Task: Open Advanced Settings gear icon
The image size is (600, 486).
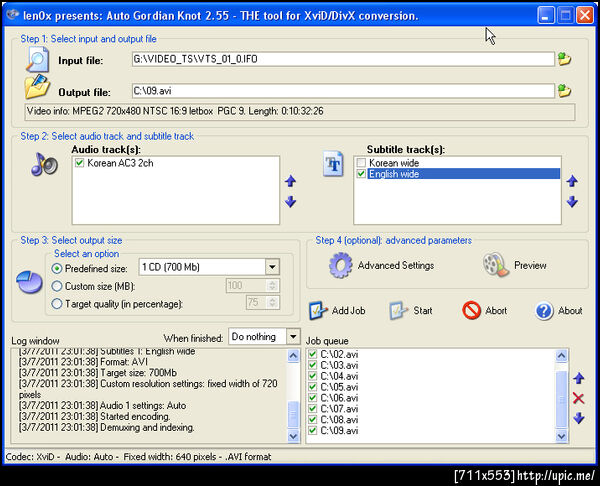Action: [340, 265]
